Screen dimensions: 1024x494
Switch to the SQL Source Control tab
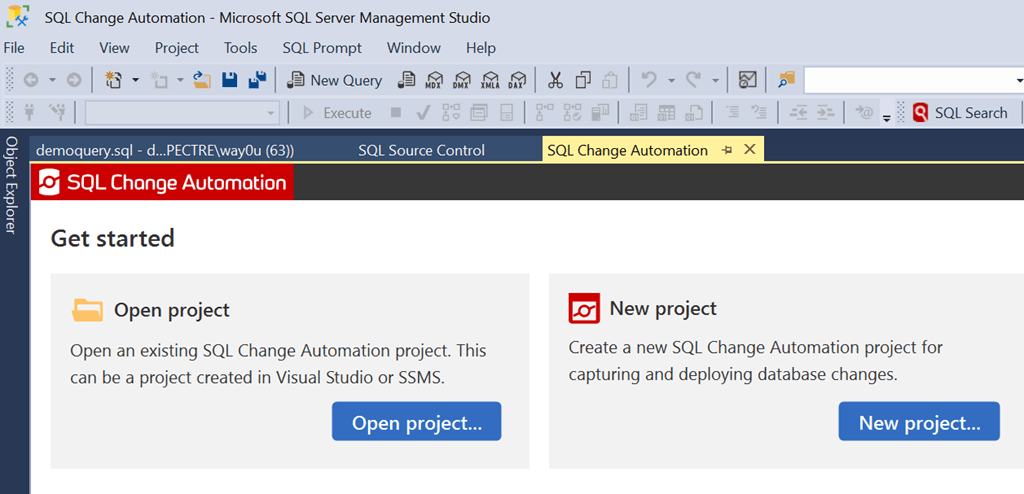pos(421,150)
